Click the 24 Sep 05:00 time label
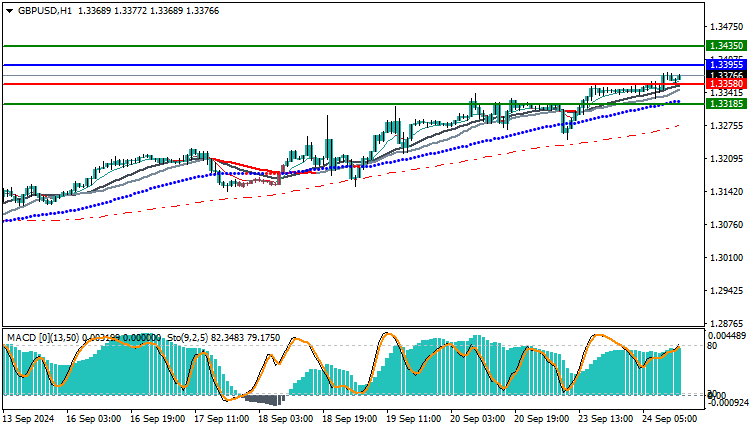 pyautogui.click(x=670, y=419)
